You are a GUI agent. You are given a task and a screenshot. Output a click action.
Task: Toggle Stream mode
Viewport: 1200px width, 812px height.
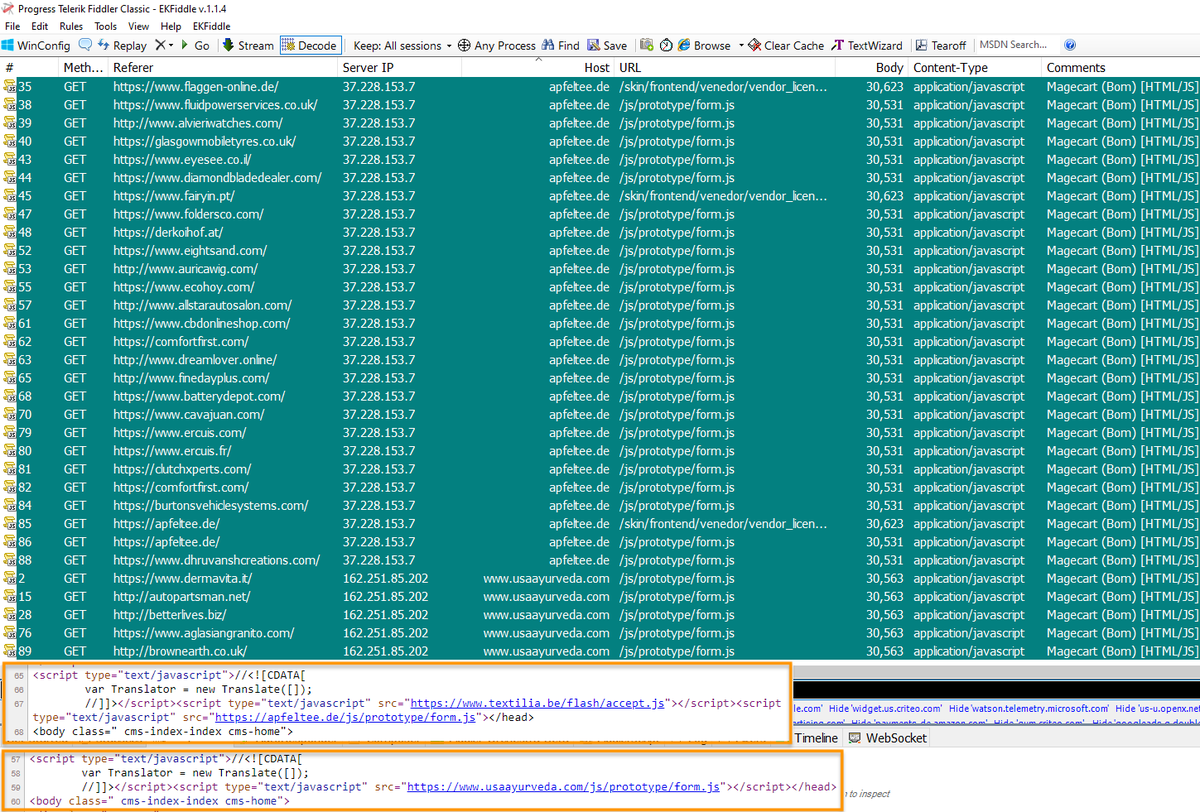(248, 45)
